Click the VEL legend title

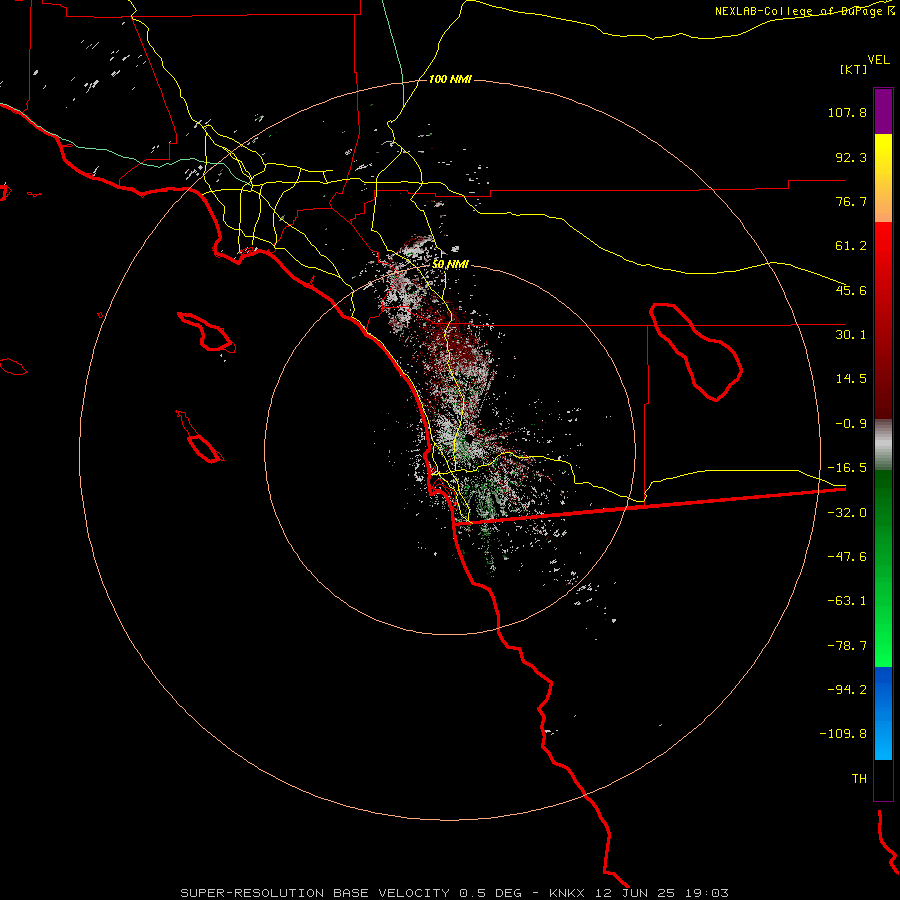[878, 59]
